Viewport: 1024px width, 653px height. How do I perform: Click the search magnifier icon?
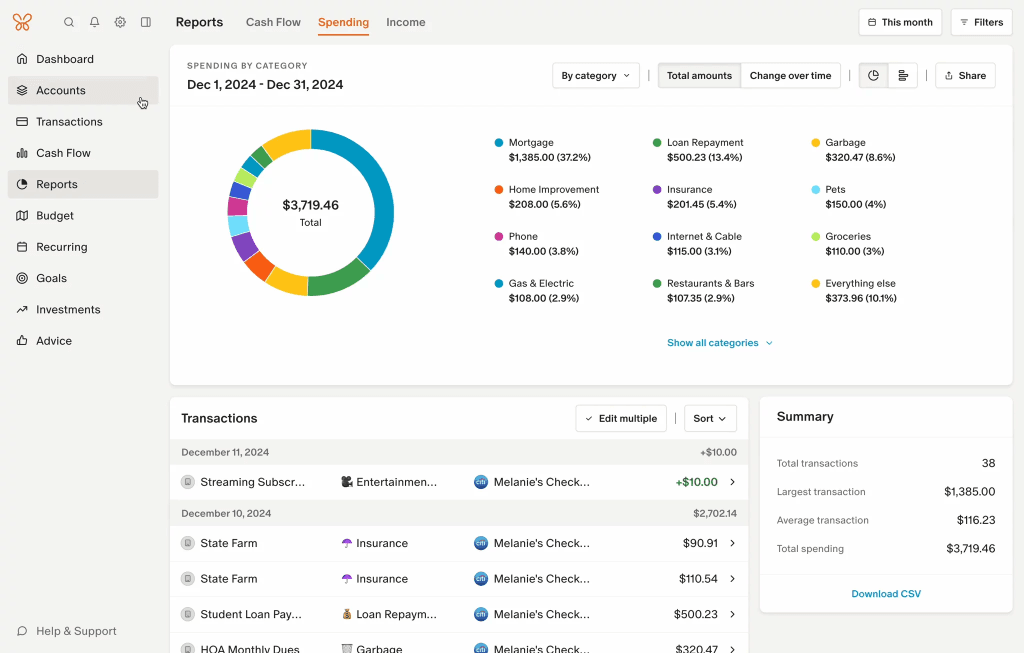click(69, 22)
